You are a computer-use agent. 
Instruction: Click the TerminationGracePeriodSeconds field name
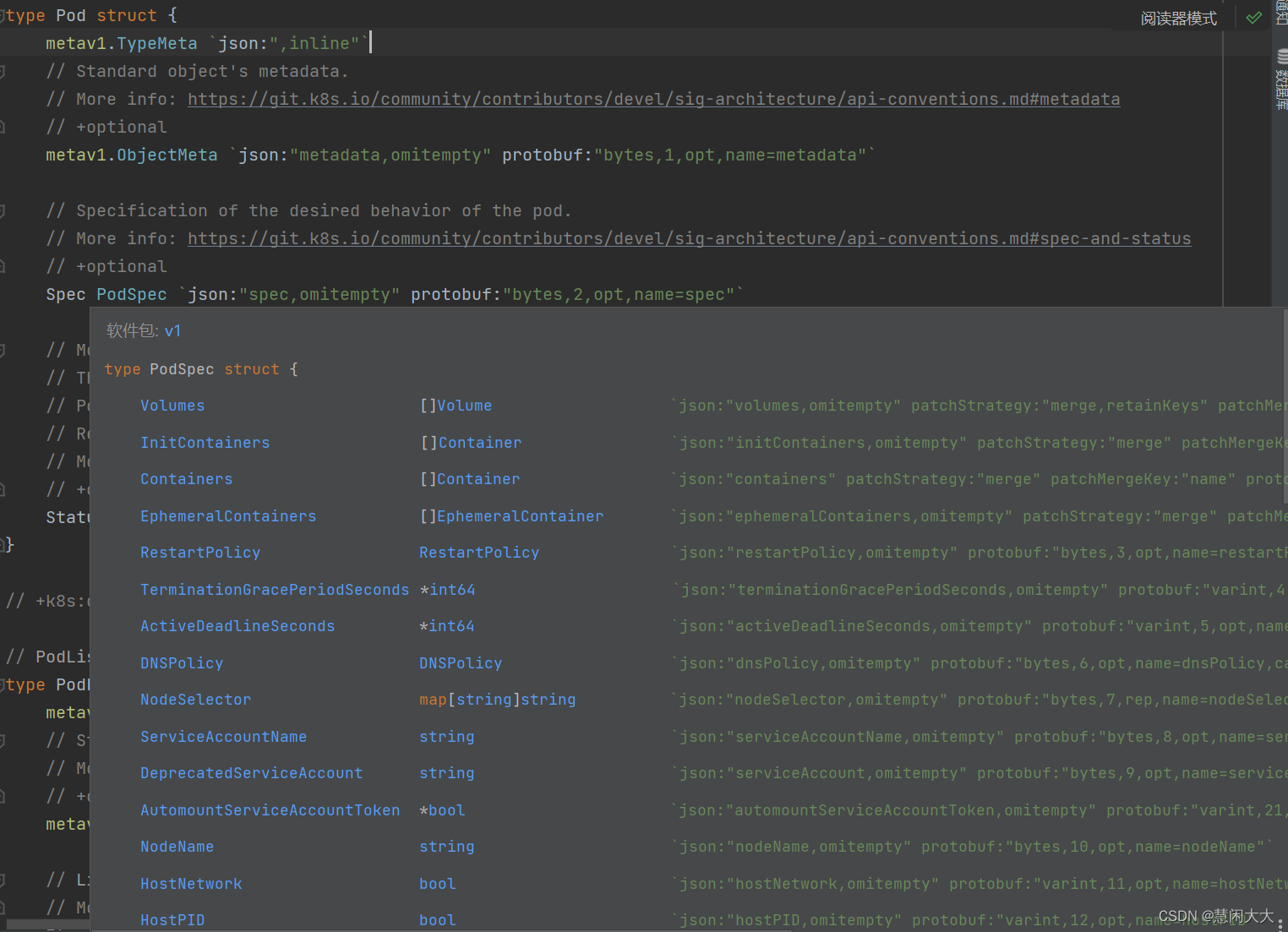point(275,590)
